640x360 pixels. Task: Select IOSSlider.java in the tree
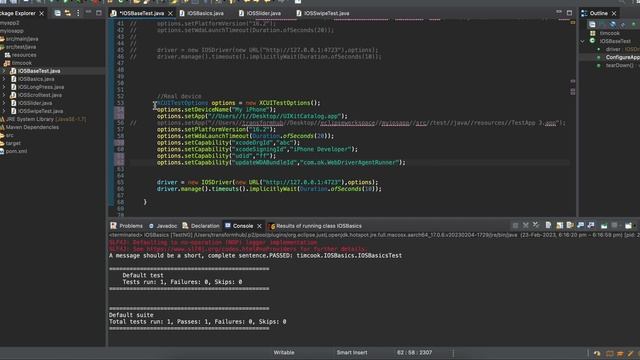click(x=35, y=103)
